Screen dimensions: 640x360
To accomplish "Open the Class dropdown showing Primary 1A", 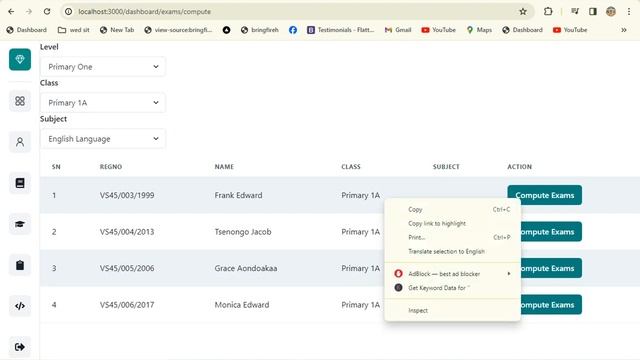I will point(103,102).
